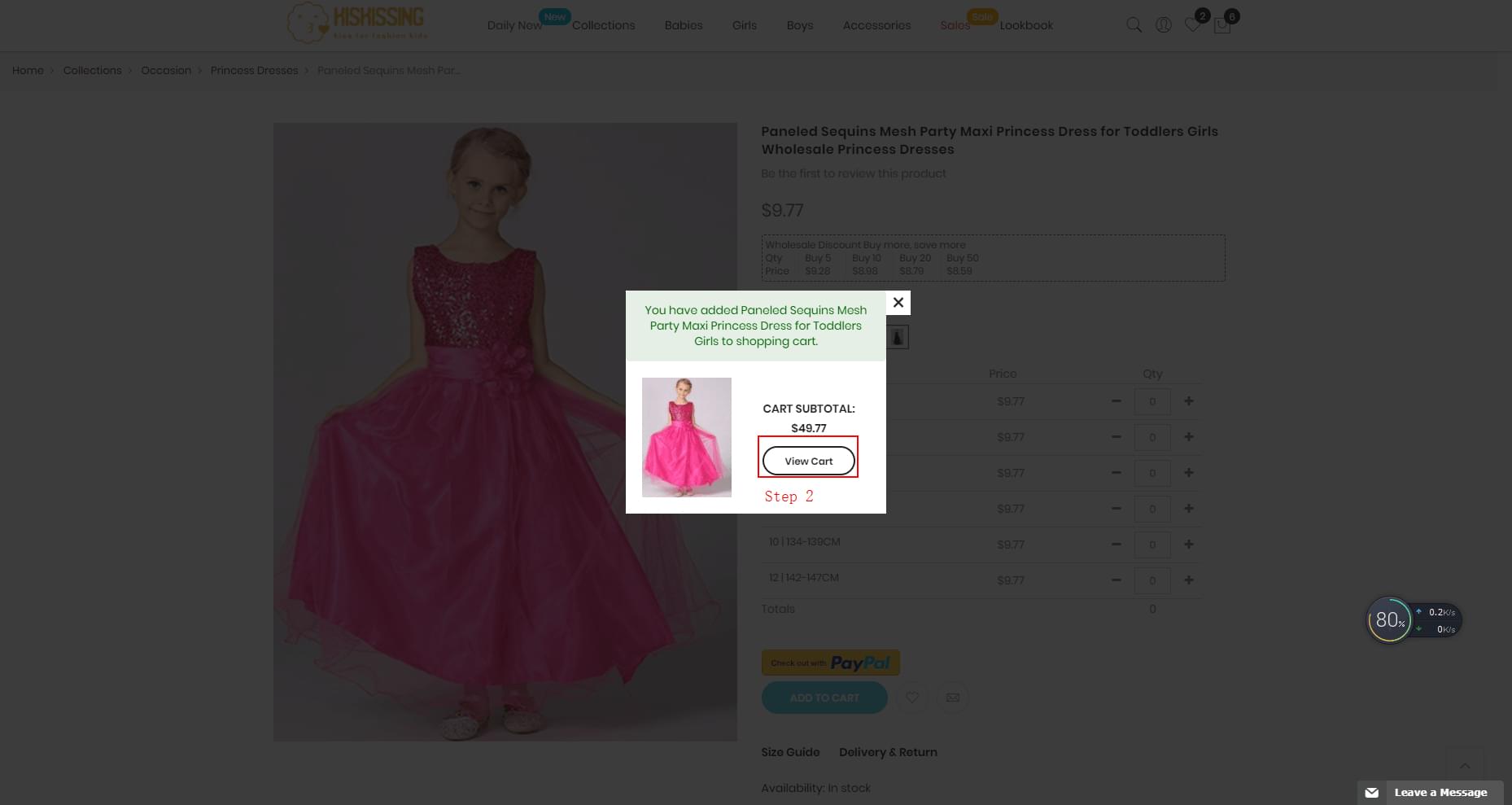Screen dimensions: 1512x805
Task: Check out with PayPal
Action: 829,663
